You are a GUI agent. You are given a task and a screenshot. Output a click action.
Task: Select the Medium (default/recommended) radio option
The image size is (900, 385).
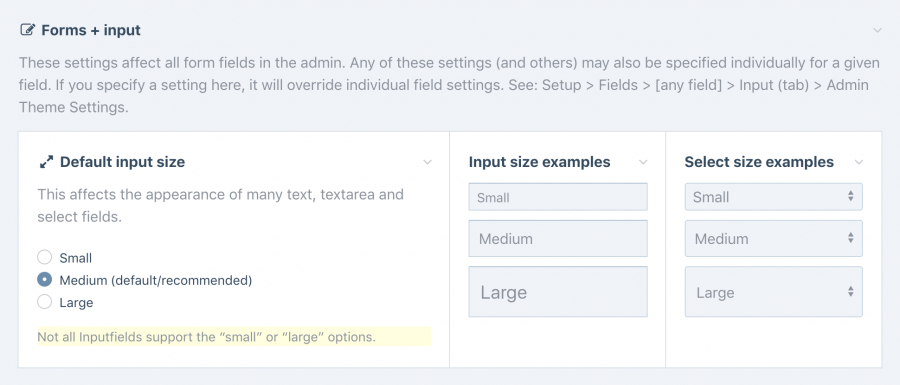click(x=44, y=280)
